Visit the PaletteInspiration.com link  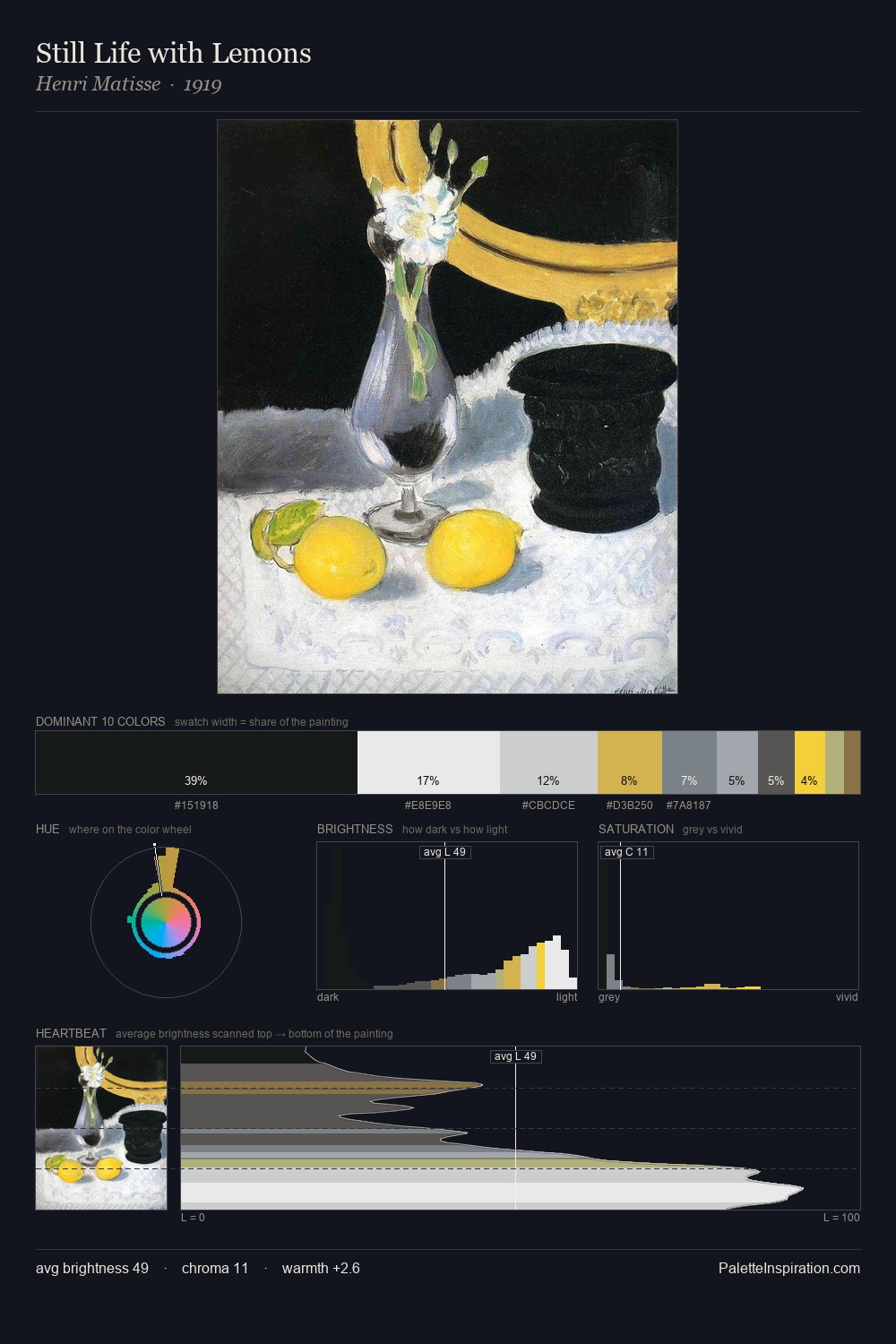pos(789,1268)
